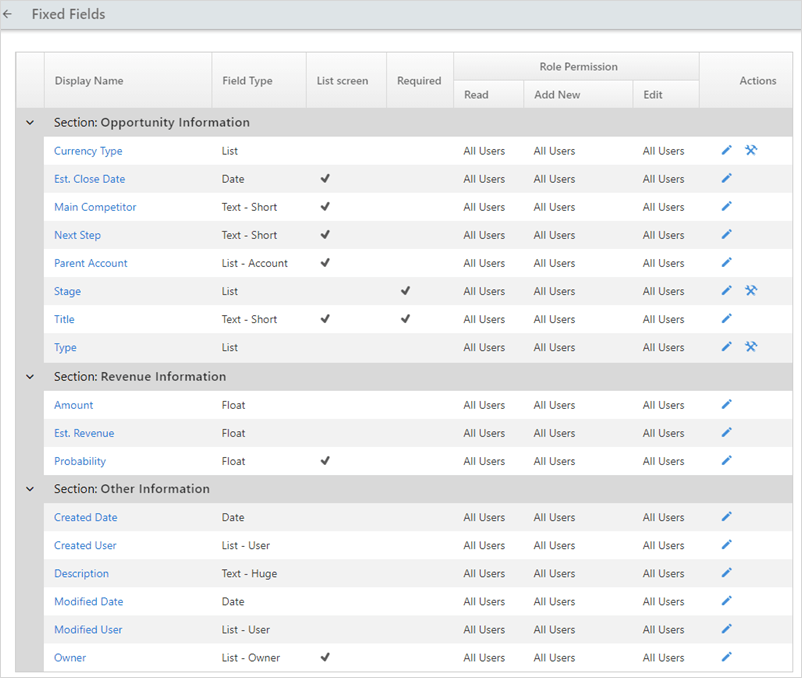Click the pencil for Modified Date row
The image size is (802, 678).
click(726, 601)
